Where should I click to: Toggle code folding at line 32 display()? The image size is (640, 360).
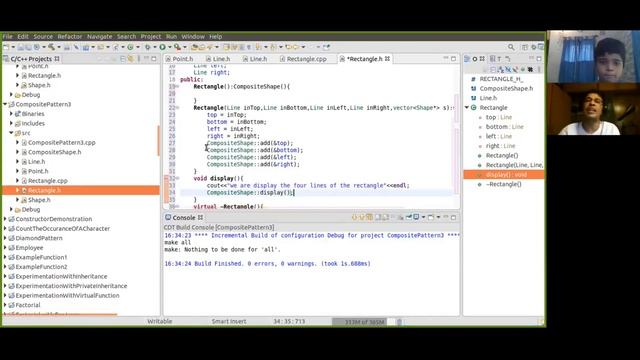[x=177, y=178]
